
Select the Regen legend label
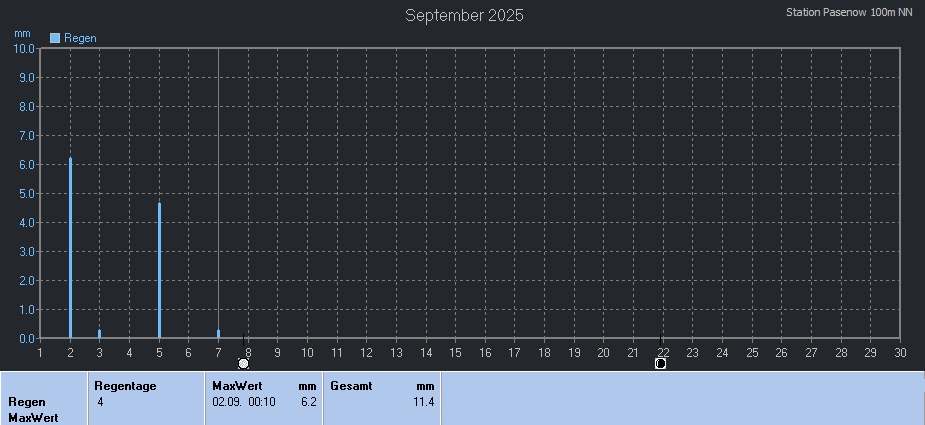(80, 38)
